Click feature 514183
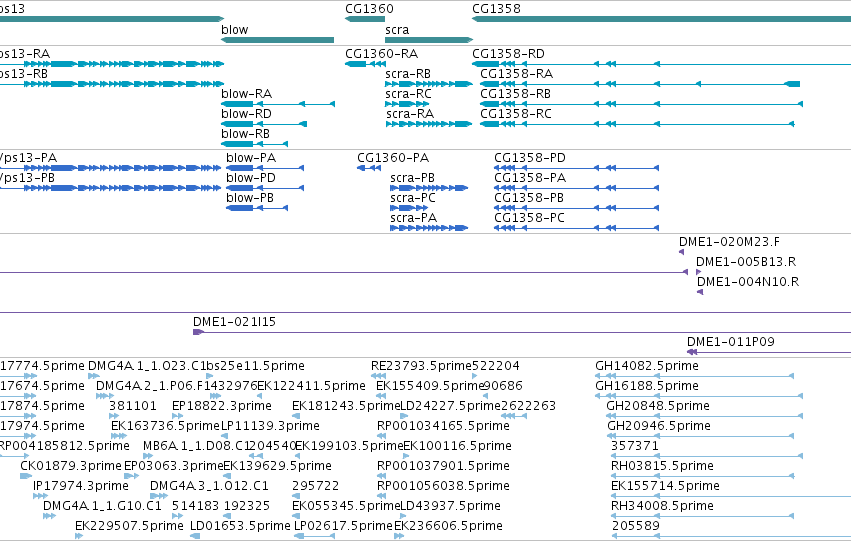The height and width of the screenshot is (541, 851). pyautogui.click(x=175, y=517)
